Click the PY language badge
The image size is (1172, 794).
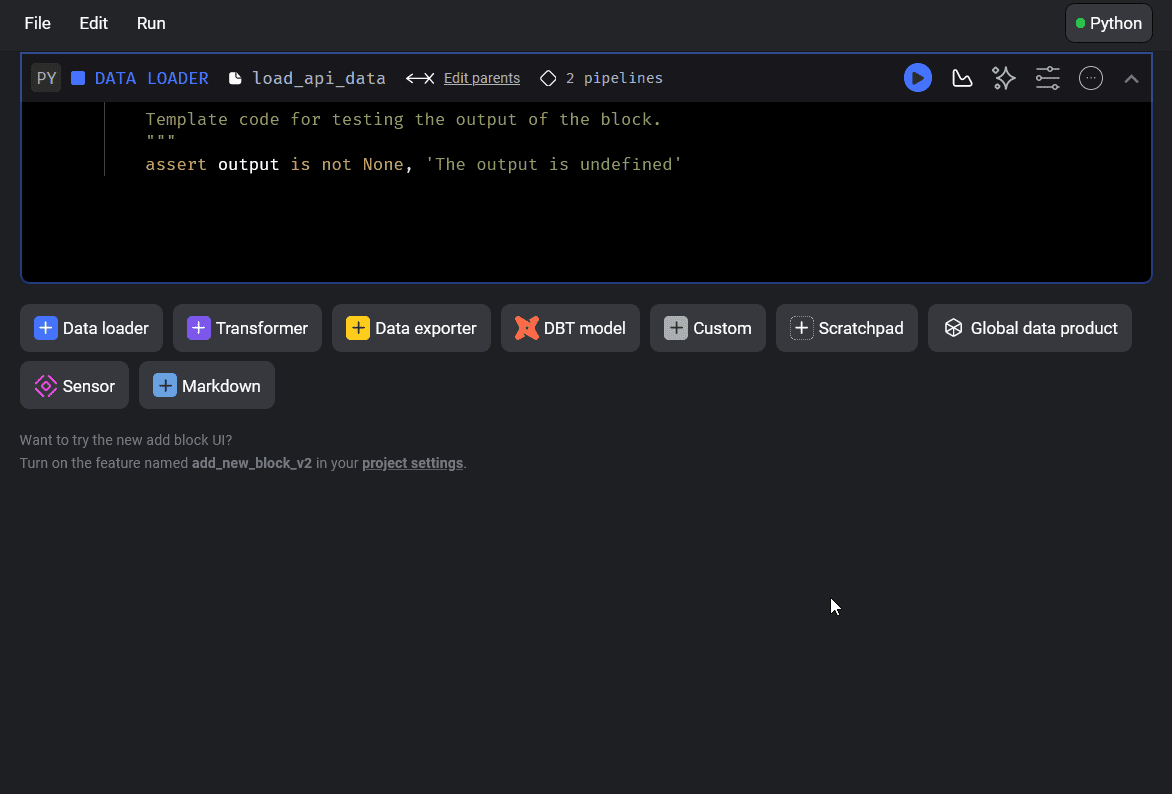click(x=46, y=78)
